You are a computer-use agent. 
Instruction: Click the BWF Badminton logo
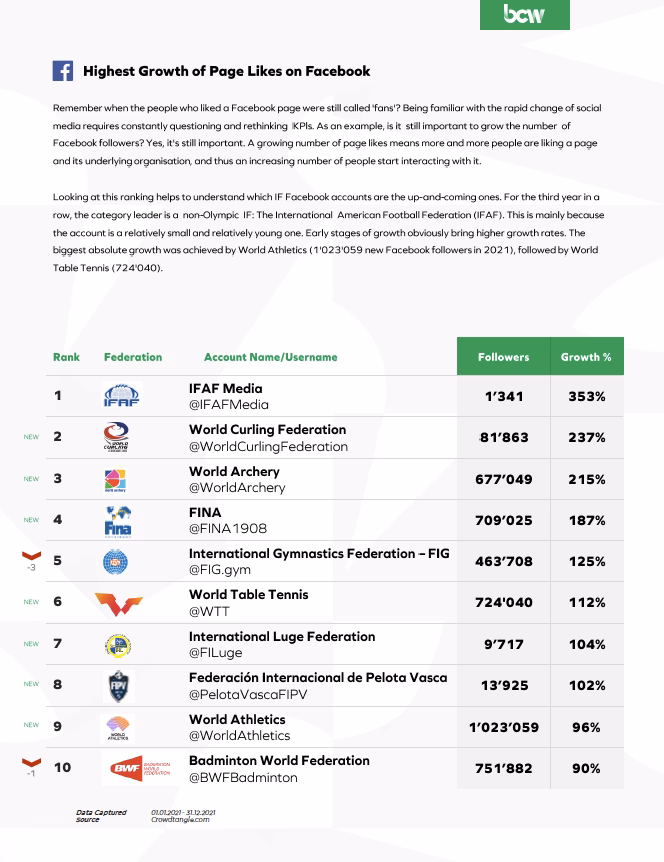point(139,769)
